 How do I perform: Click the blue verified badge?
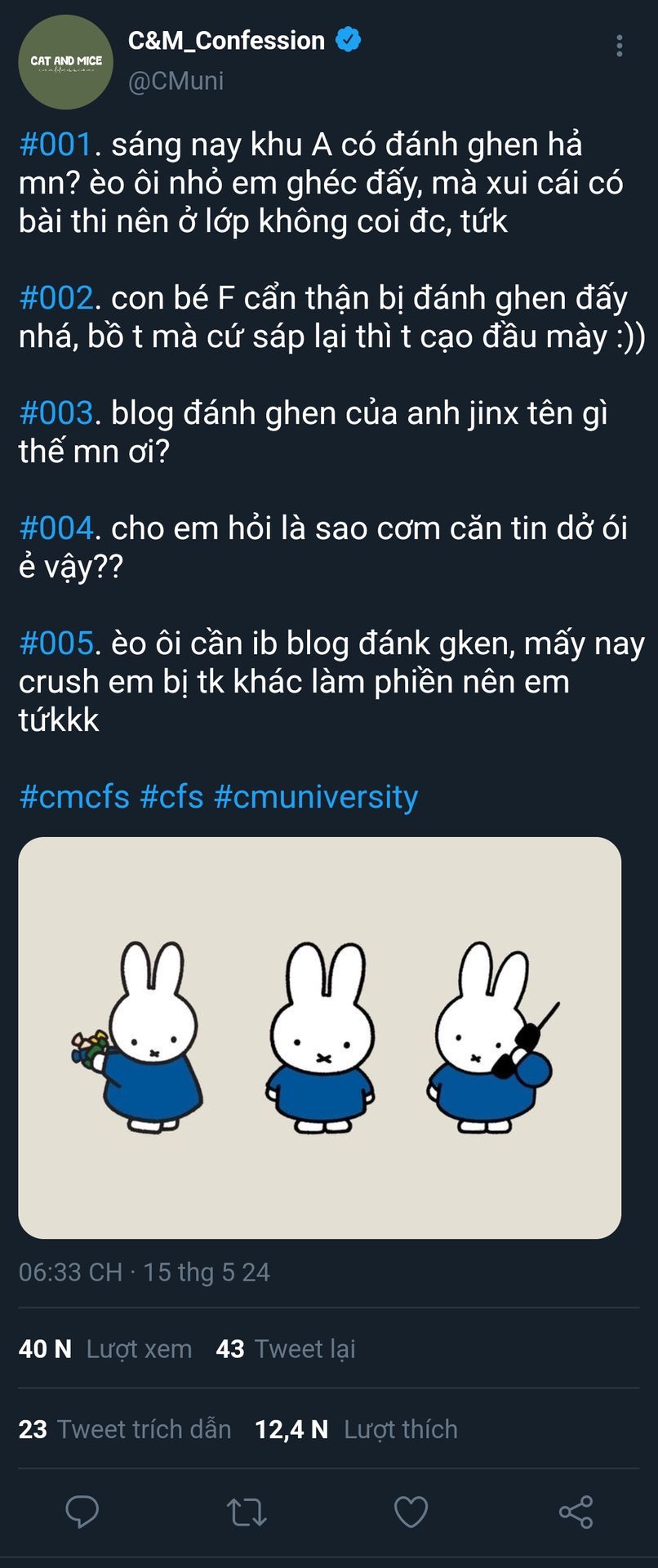(349, 39)
